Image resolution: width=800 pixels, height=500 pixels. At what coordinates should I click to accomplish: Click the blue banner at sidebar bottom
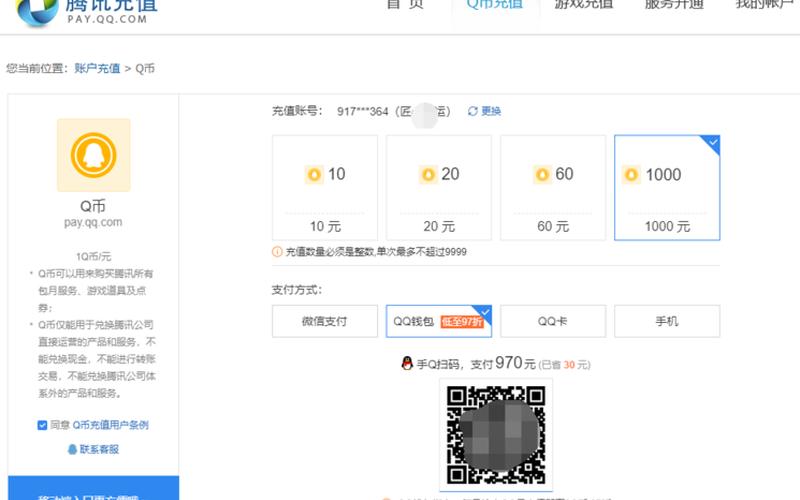tap(93, 488)
